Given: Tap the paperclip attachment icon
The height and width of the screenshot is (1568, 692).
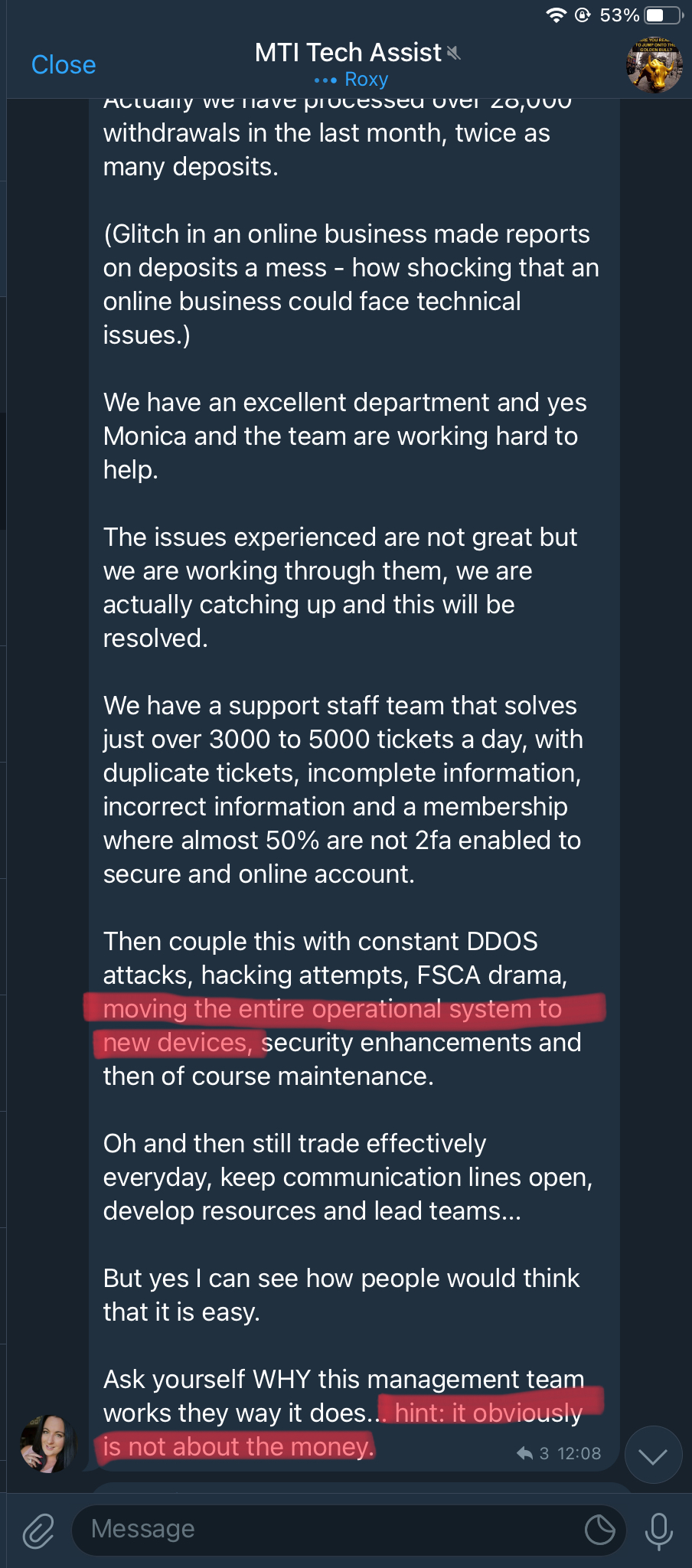Looking at the screenshot, I should [x=38, y=1530].
